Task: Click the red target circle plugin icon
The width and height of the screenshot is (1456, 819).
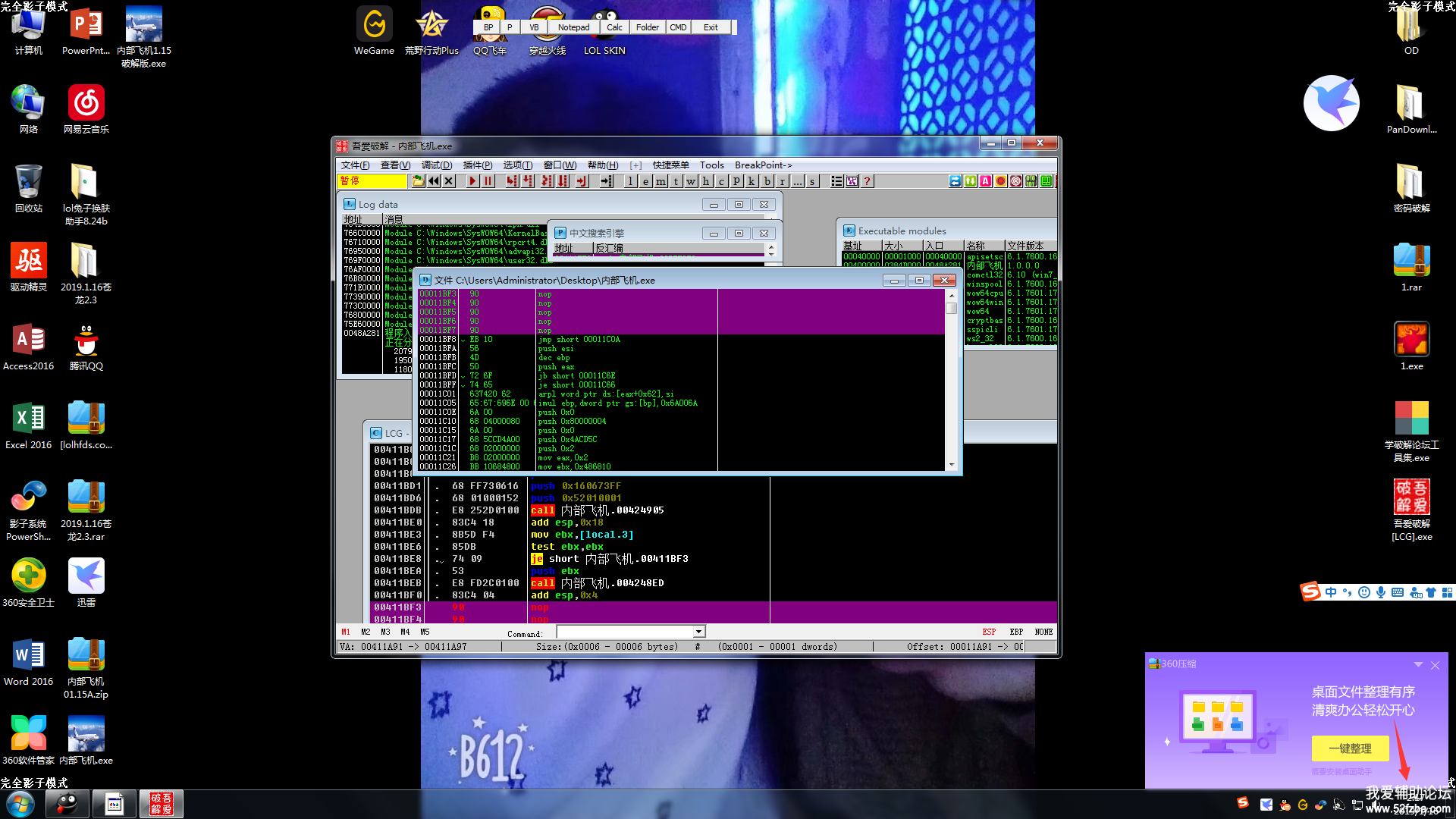Action: (1015, 181)
